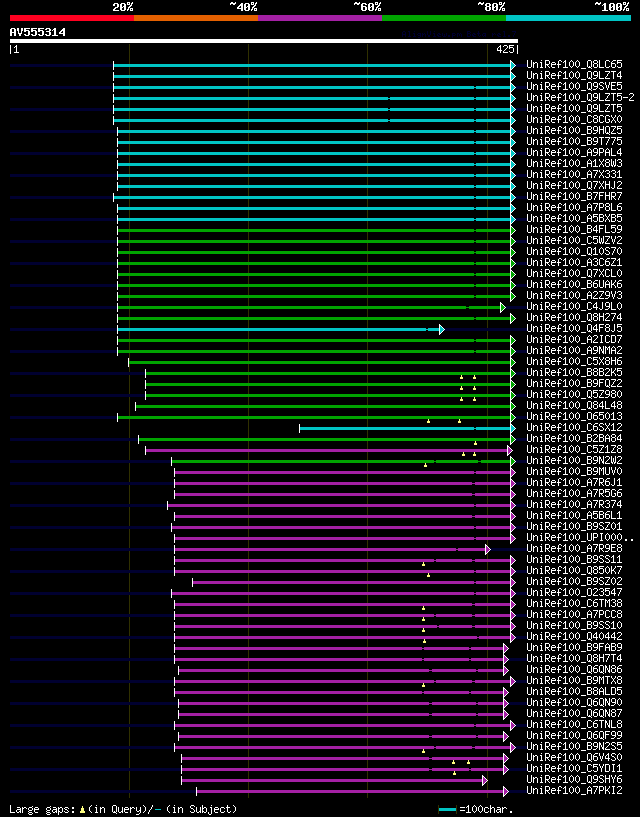
Task: Click the arrowhead ending the UniRef100_Q9SHY6 bar
Action: pyautogui.click(x=485, y=781)
